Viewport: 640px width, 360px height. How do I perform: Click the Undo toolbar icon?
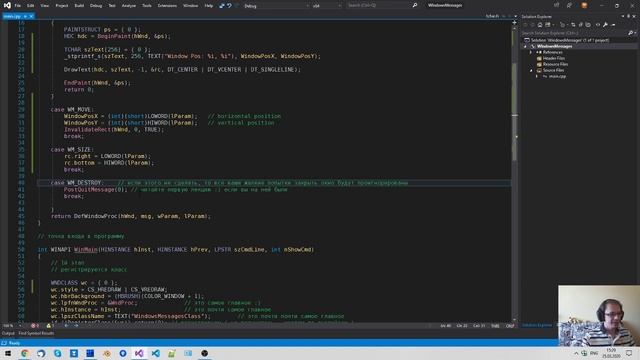(x=229, y=6)
